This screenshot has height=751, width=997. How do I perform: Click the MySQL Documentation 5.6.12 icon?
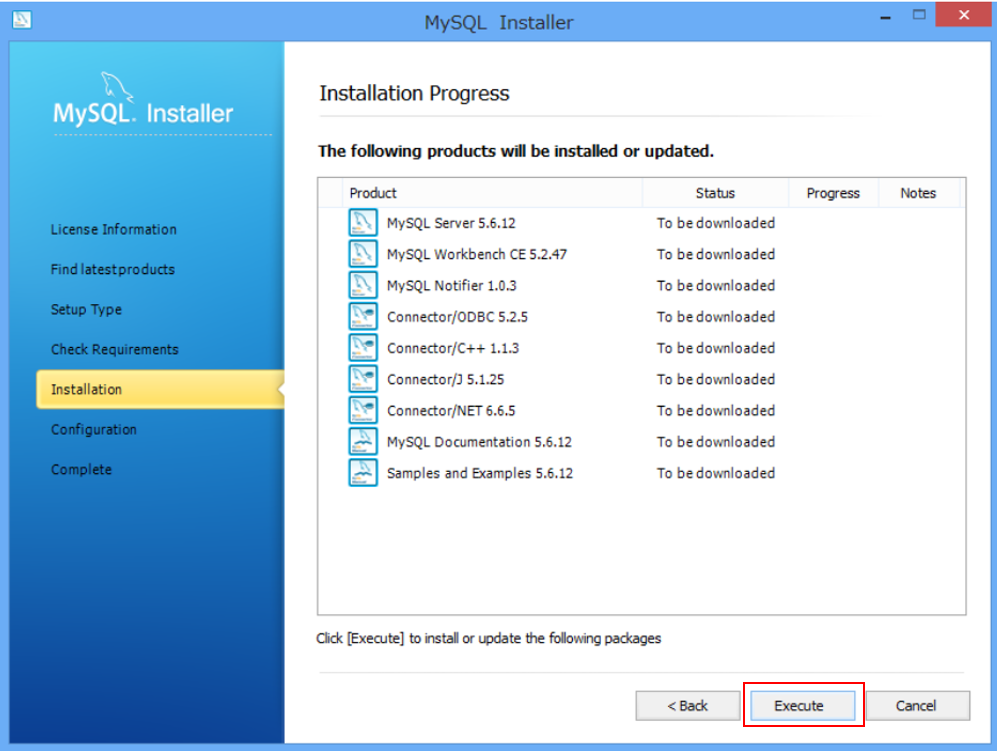[x=362, y=441]
